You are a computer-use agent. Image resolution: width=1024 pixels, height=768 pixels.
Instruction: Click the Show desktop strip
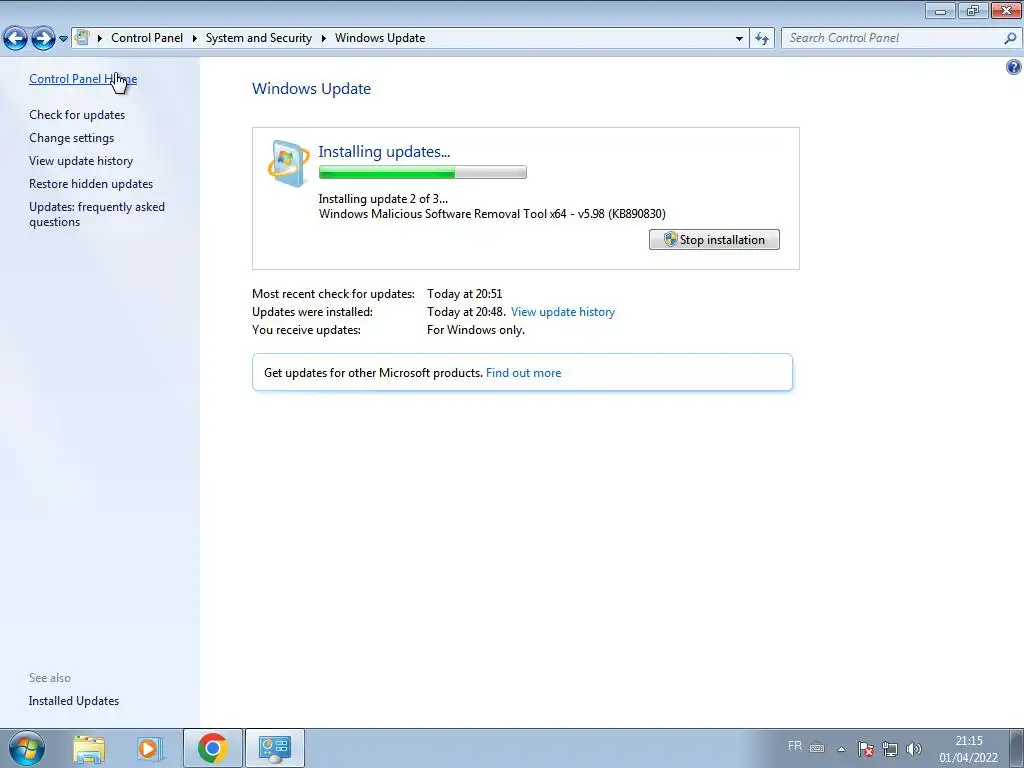click(x=1016, y=748)
